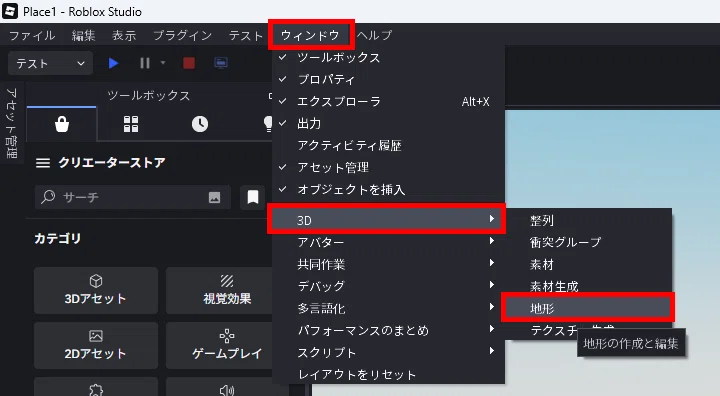Toggle the オブジェクトを挿入 window option

click(388, 190)
